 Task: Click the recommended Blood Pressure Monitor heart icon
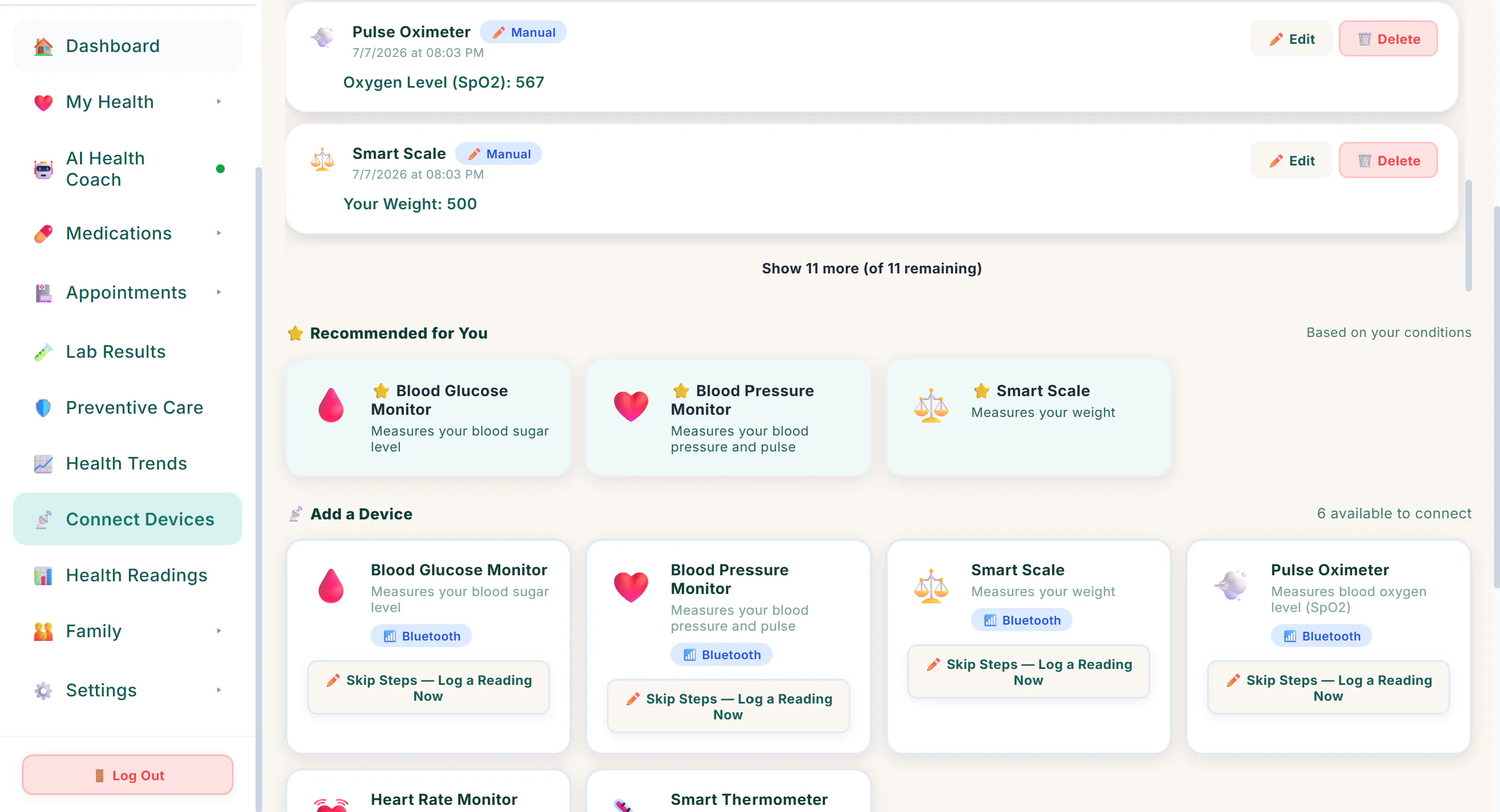coord(630,405)
